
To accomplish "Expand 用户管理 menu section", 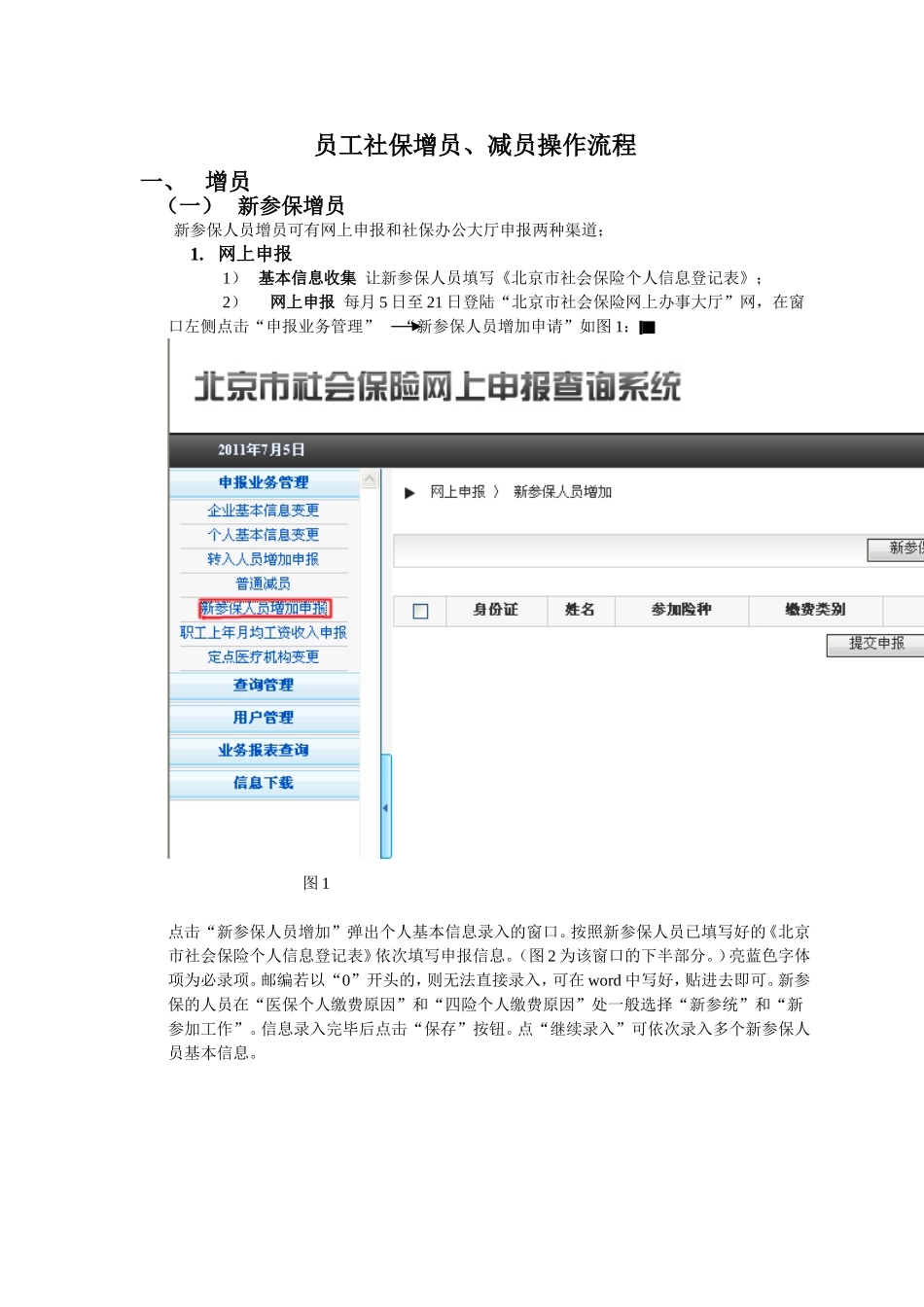I will (x=264, y=718).
